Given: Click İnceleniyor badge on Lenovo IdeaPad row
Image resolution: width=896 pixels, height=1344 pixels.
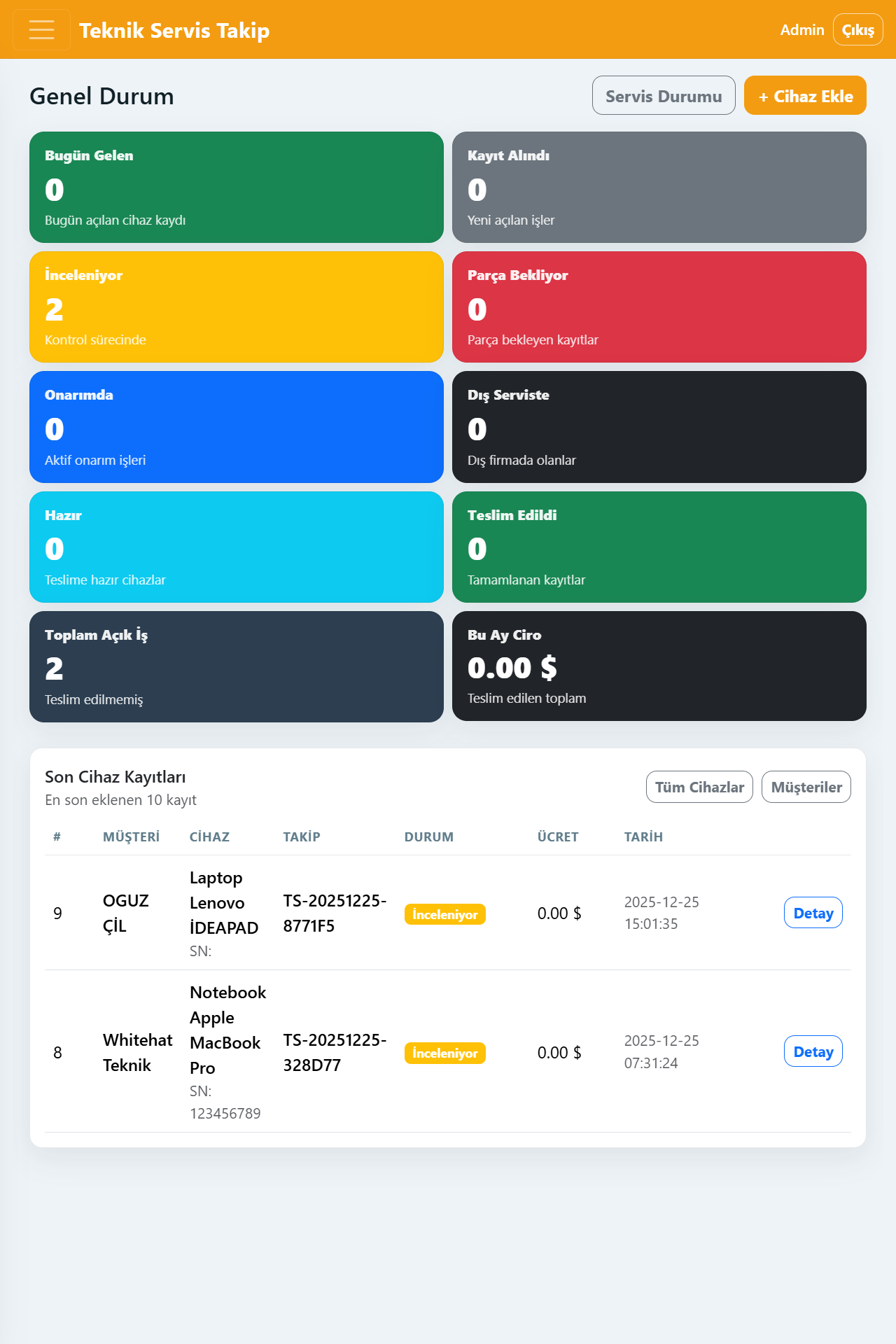Looking at the screenshot, I should pos(444,914).
